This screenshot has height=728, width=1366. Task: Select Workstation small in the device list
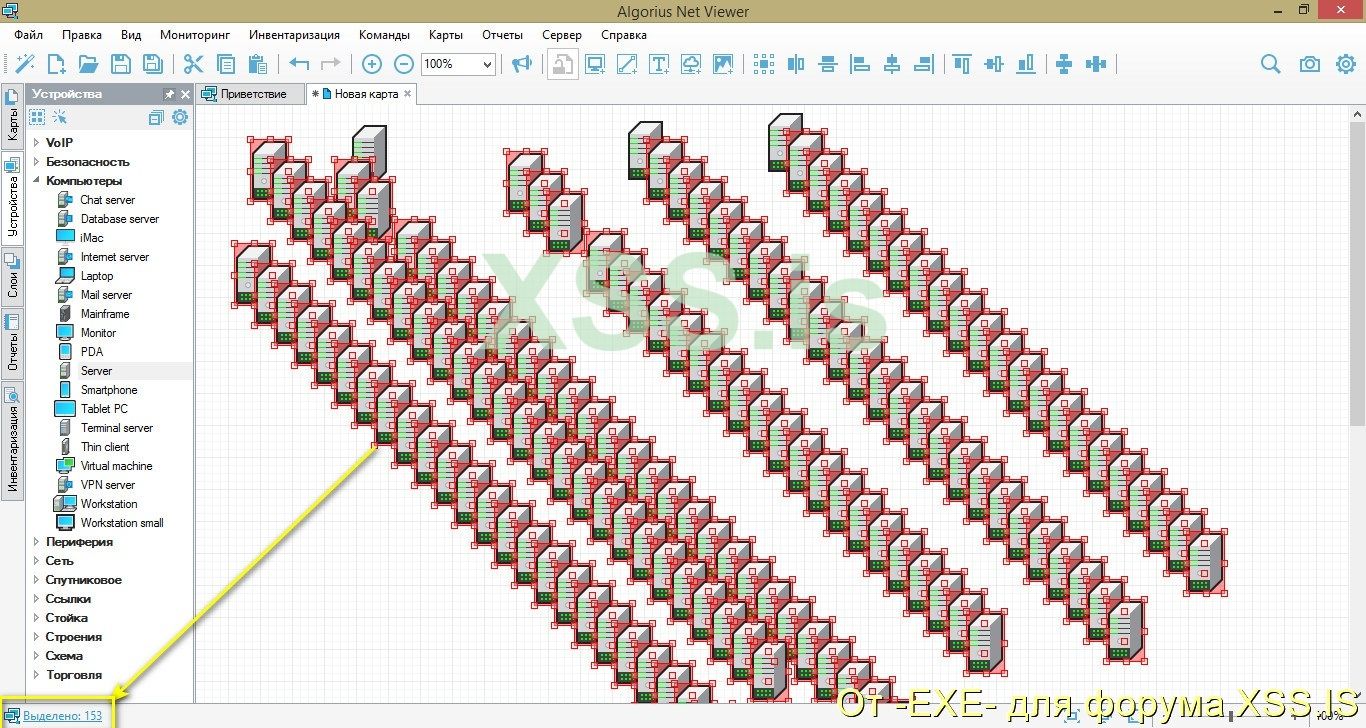(x=121, y=523)
